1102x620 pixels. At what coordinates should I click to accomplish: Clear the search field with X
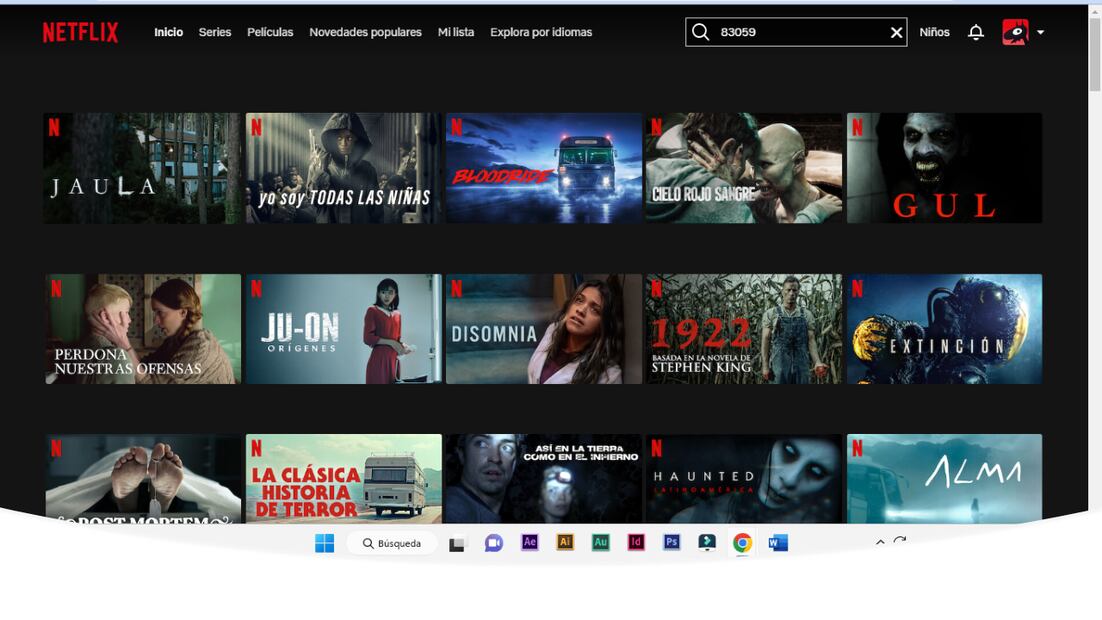click(x=896, y=33)
